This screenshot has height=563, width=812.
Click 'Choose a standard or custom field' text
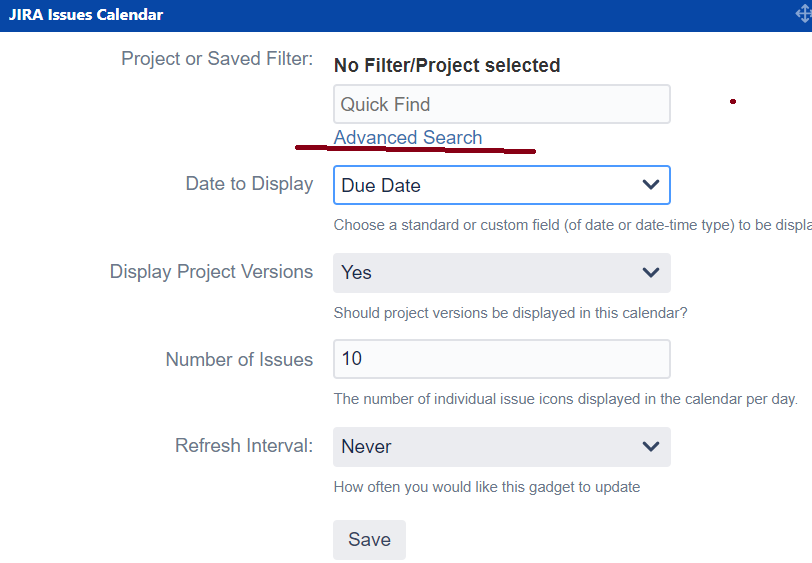(x=573, y=225)
